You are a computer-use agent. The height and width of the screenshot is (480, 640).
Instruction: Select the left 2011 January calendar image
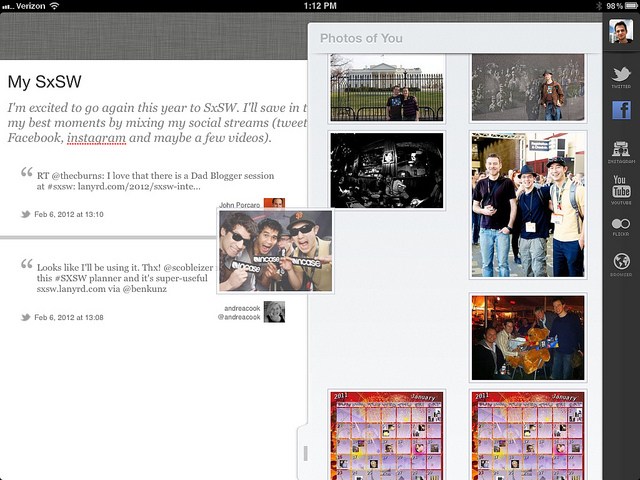[x=387, y=435]
